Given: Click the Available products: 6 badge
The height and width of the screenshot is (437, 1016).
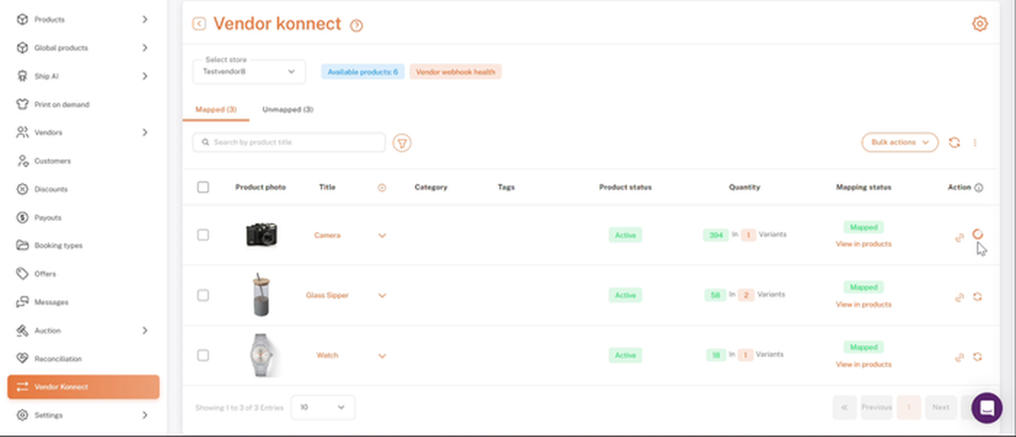Looking at the screenshot, I should click(363, 72).
